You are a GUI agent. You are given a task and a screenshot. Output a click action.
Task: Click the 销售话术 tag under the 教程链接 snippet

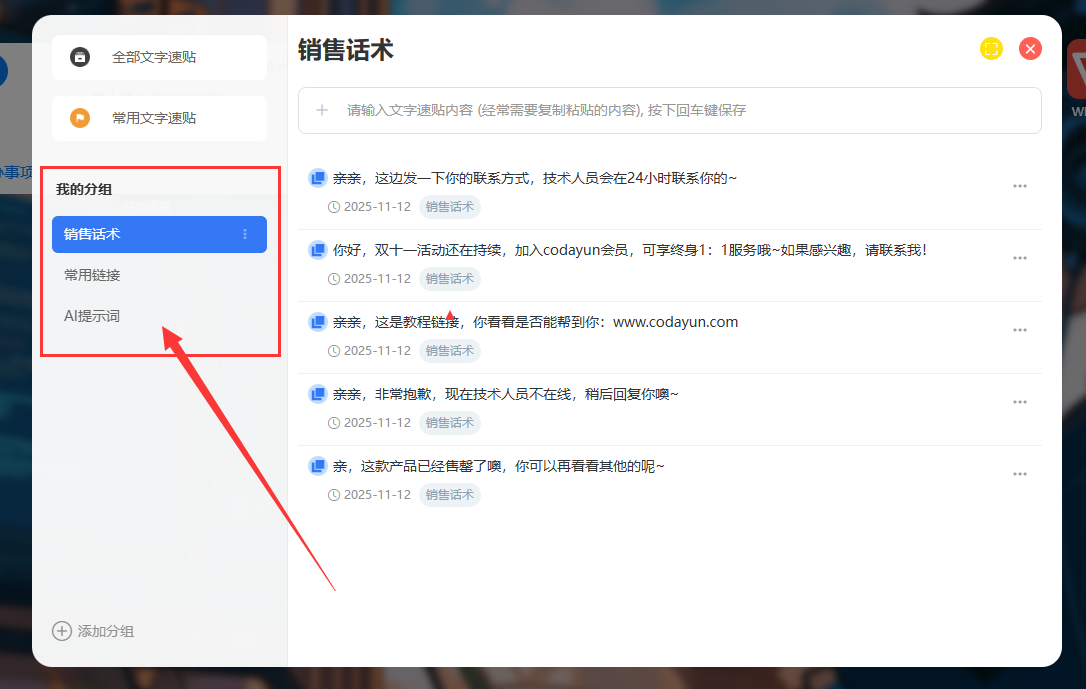450,351
